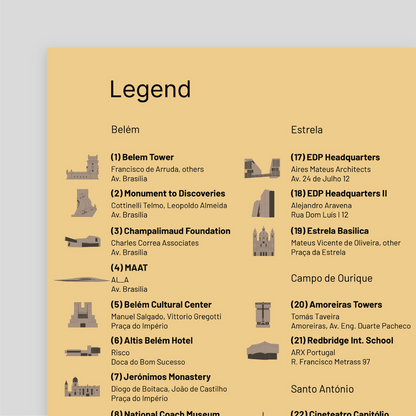416x416 pixels.
Task: Click the (7) Jerónimos Monastery title
Action: tap(161, 377)
